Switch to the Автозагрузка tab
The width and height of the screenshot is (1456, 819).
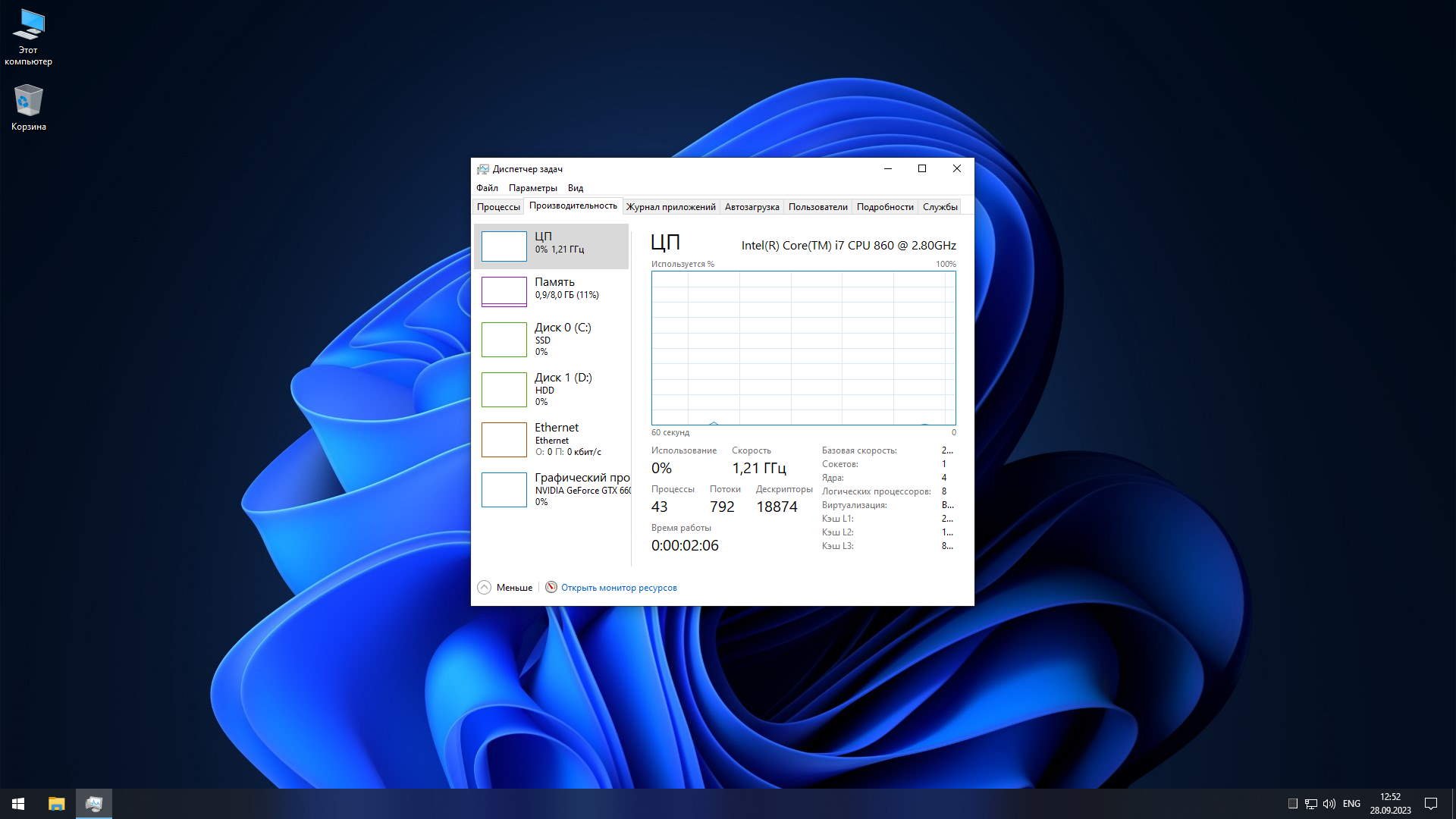[x=752, y=207]
